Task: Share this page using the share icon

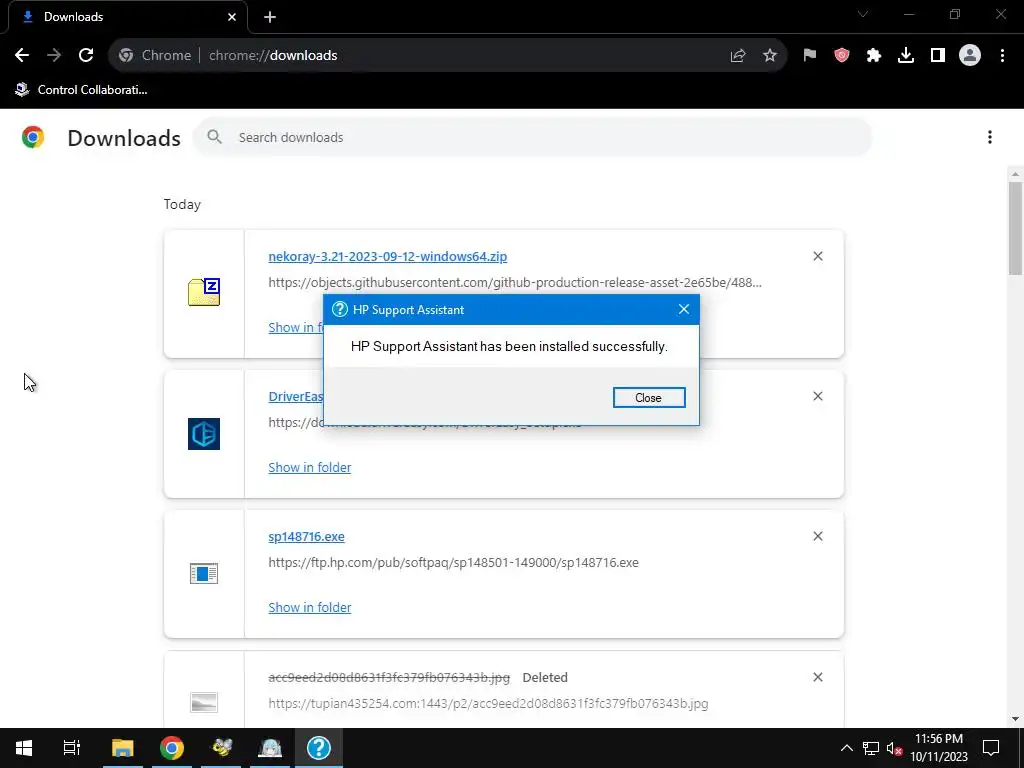Action: pyautogui.click(x=738, y=56)
